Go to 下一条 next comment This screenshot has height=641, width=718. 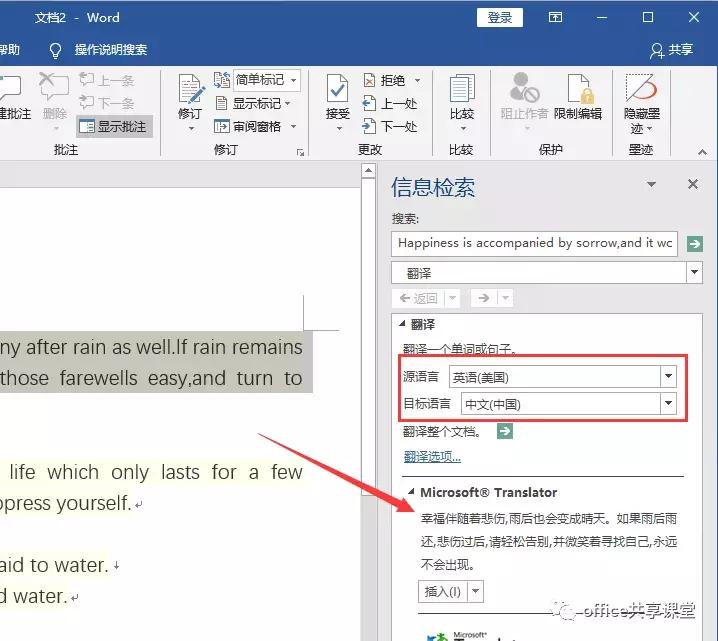pyautogui.click(x=107, y=103)
